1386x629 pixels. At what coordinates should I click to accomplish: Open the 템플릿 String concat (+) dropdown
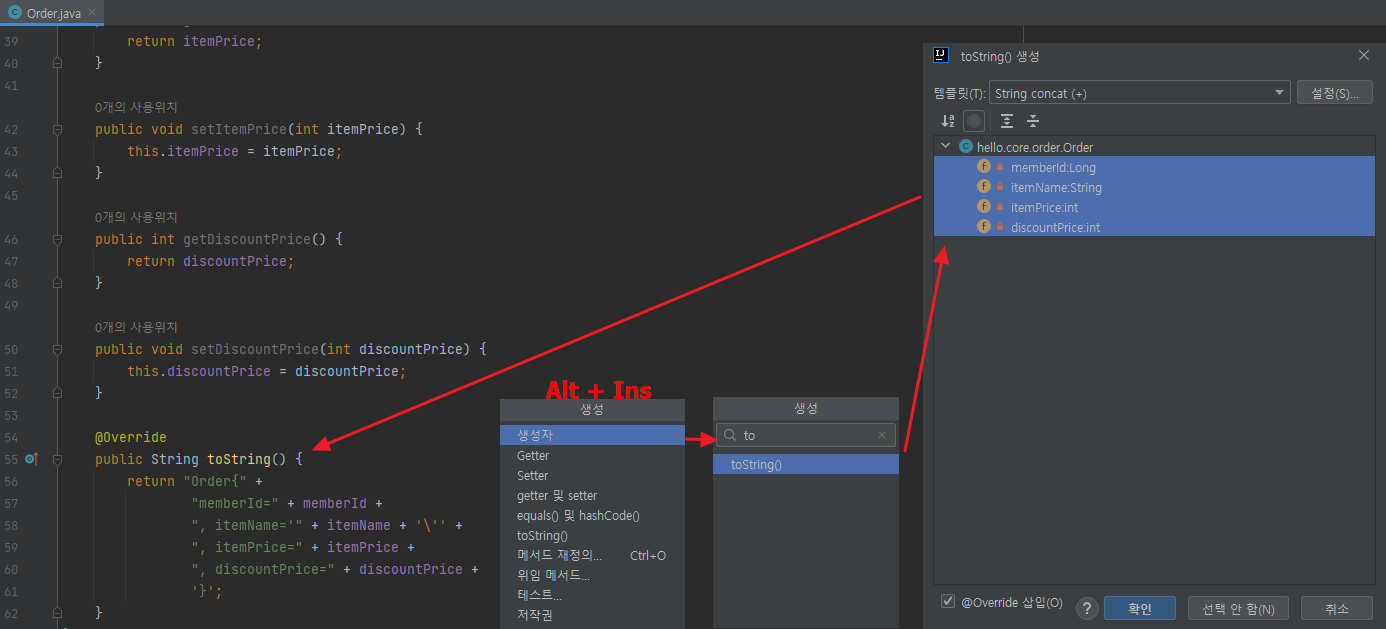point(1140,93)
